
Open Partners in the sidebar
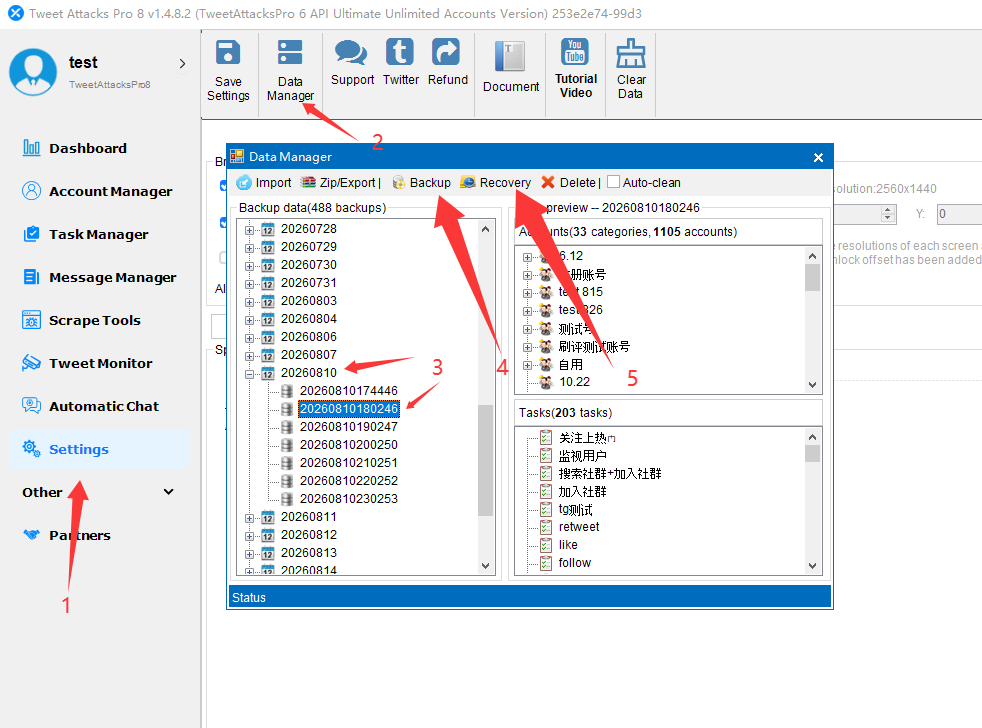(x=80, y=536)
